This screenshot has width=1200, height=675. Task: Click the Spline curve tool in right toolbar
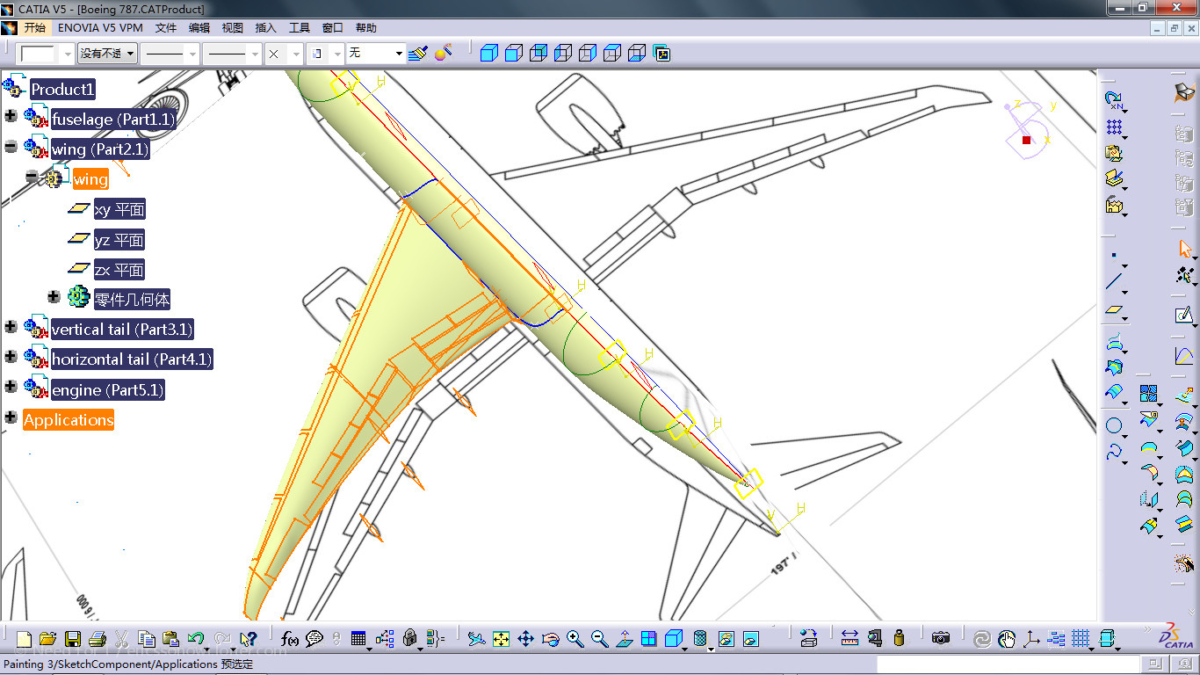[1114, 452]
